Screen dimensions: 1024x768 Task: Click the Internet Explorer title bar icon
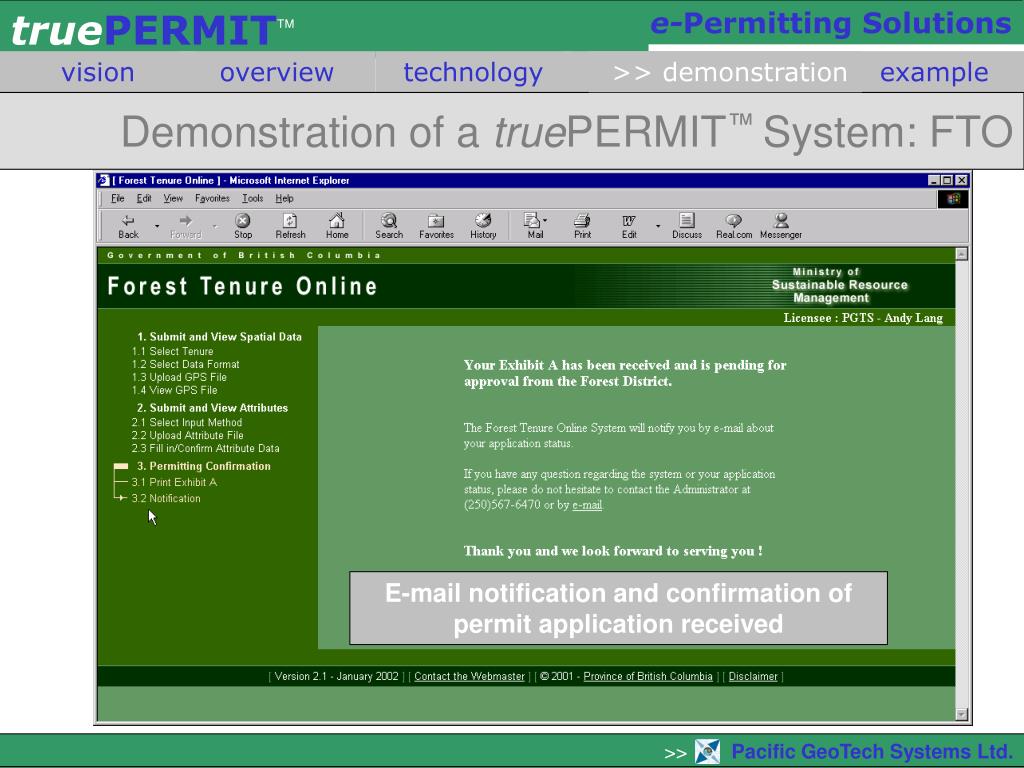pos(104,180)
